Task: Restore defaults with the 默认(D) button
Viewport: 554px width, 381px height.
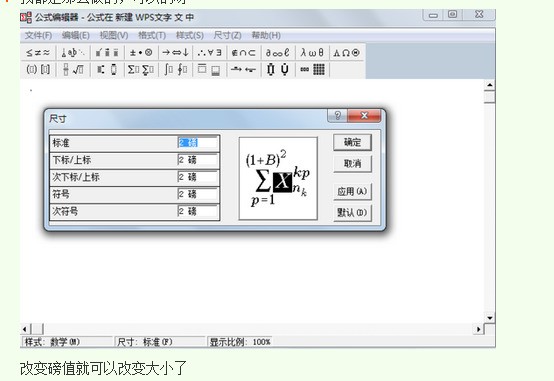Action: coord(352,212)
